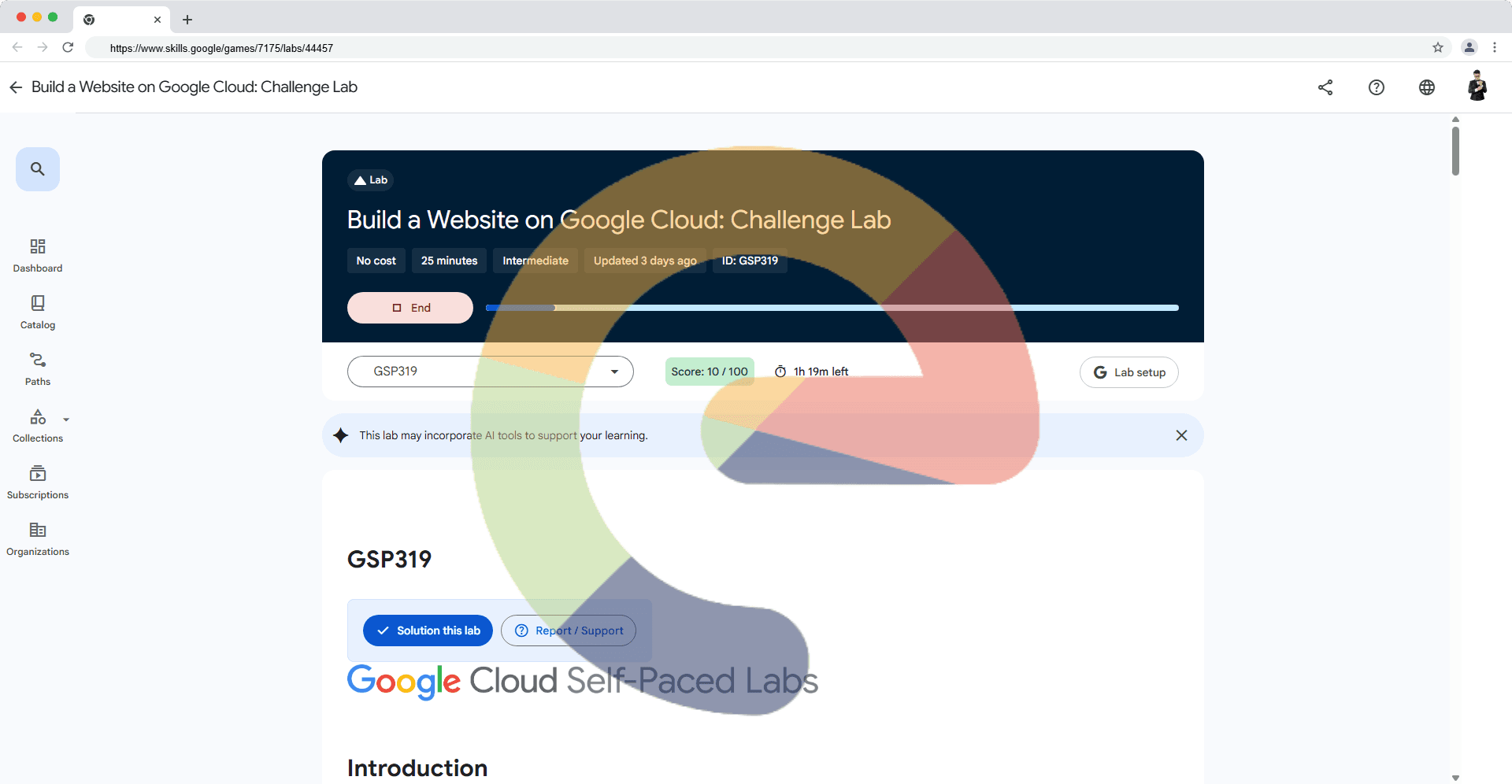The image size is (1512, 784).
Task: Go back using the header arrow
Action: click(16, 87)
